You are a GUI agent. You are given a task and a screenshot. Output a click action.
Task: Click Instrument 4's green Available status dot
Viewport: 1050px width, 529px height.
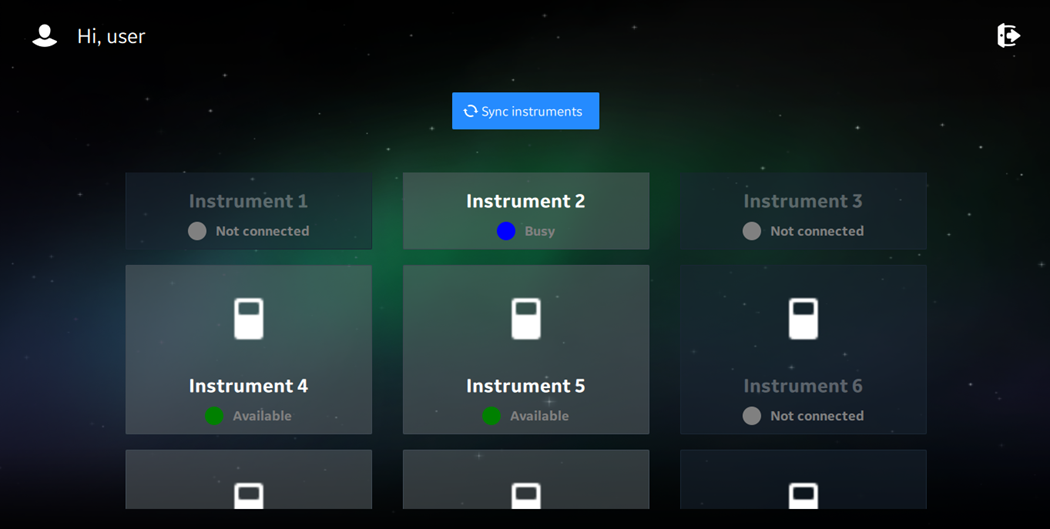pyautogui.click(x=214, y=416)
